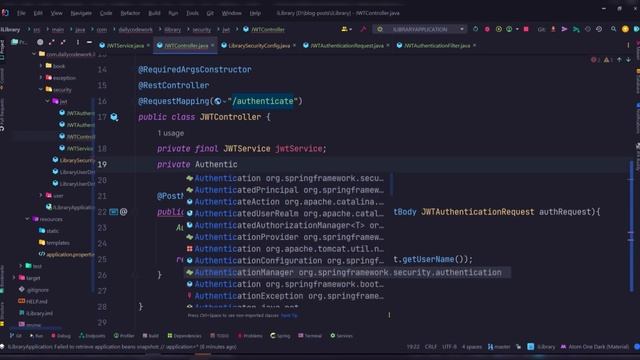
Task: Open the Dependencies tool window
Action: point(184,336)
